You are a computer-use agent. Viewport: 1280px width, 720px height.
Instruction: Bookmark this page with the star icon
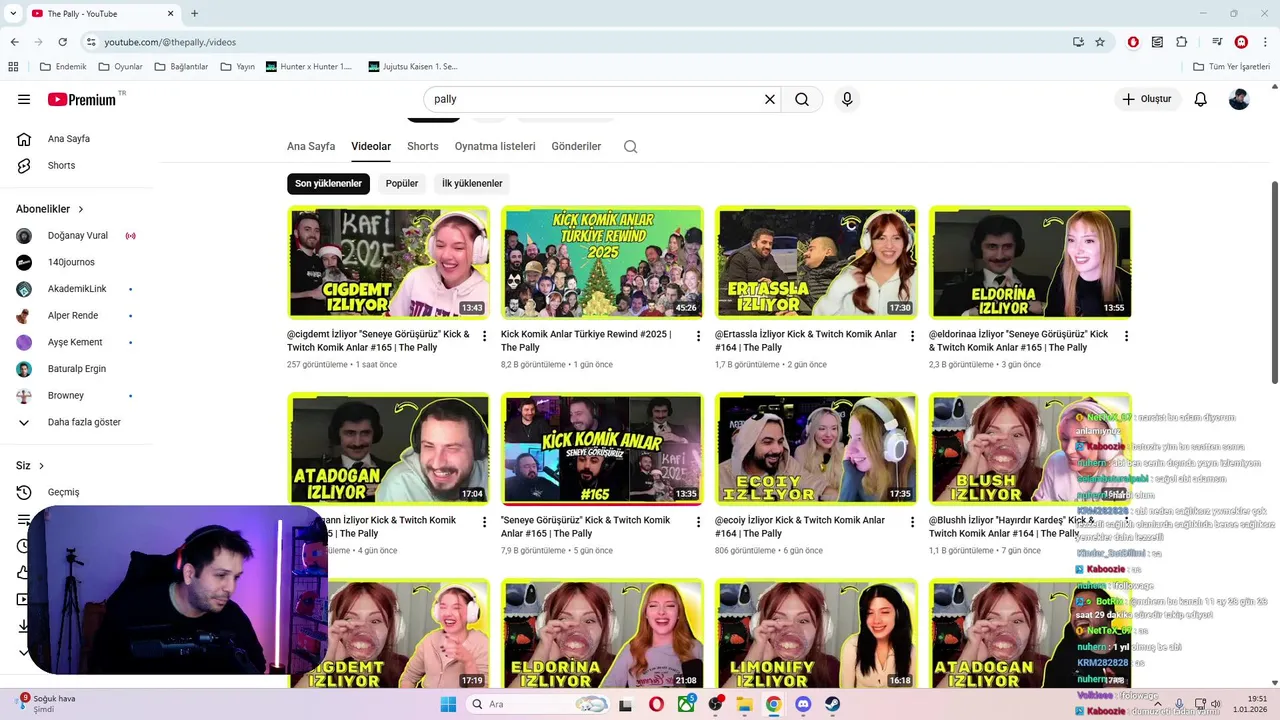click(x=1100, y=42)
